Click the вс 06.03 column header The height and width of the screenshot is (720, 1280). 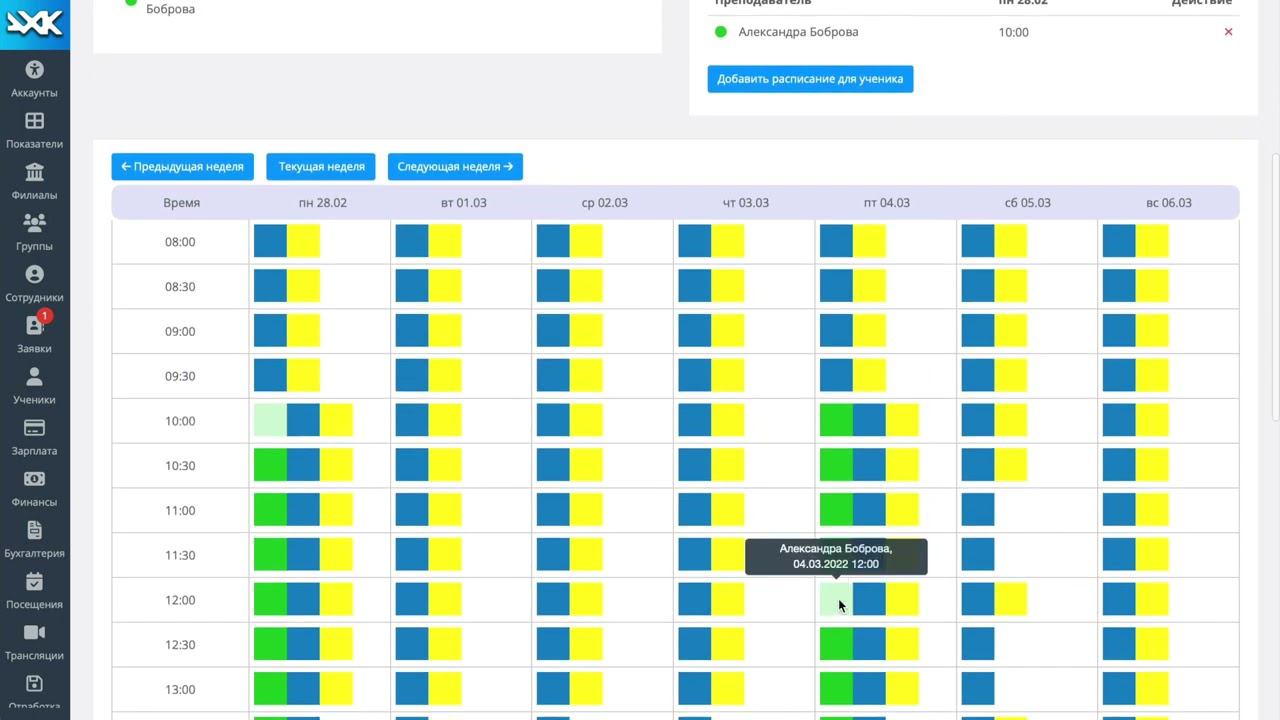[1169, 203]
